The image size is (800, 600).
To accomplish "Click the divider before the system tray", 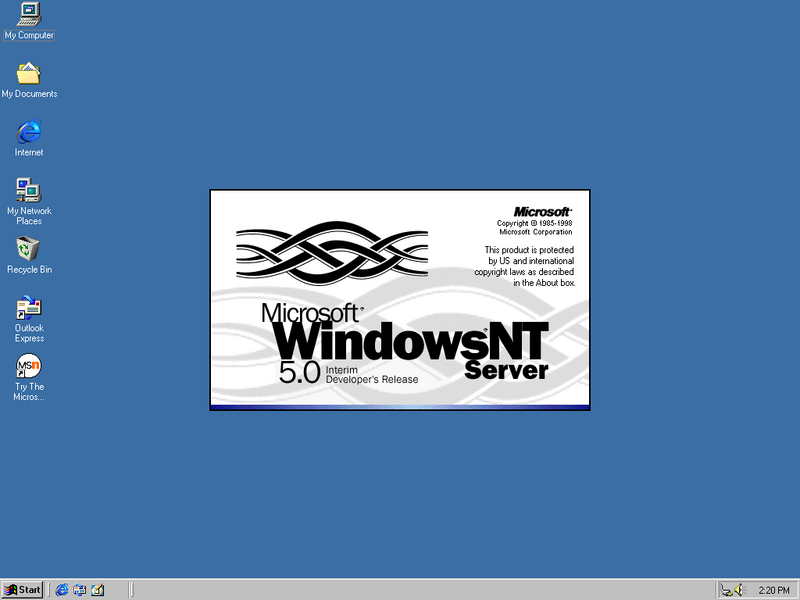I will (716, 590).
